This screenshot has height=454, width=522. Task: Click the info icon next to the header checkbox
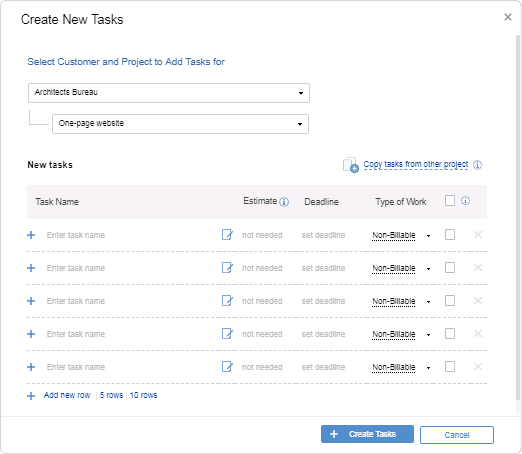(465, 201)
